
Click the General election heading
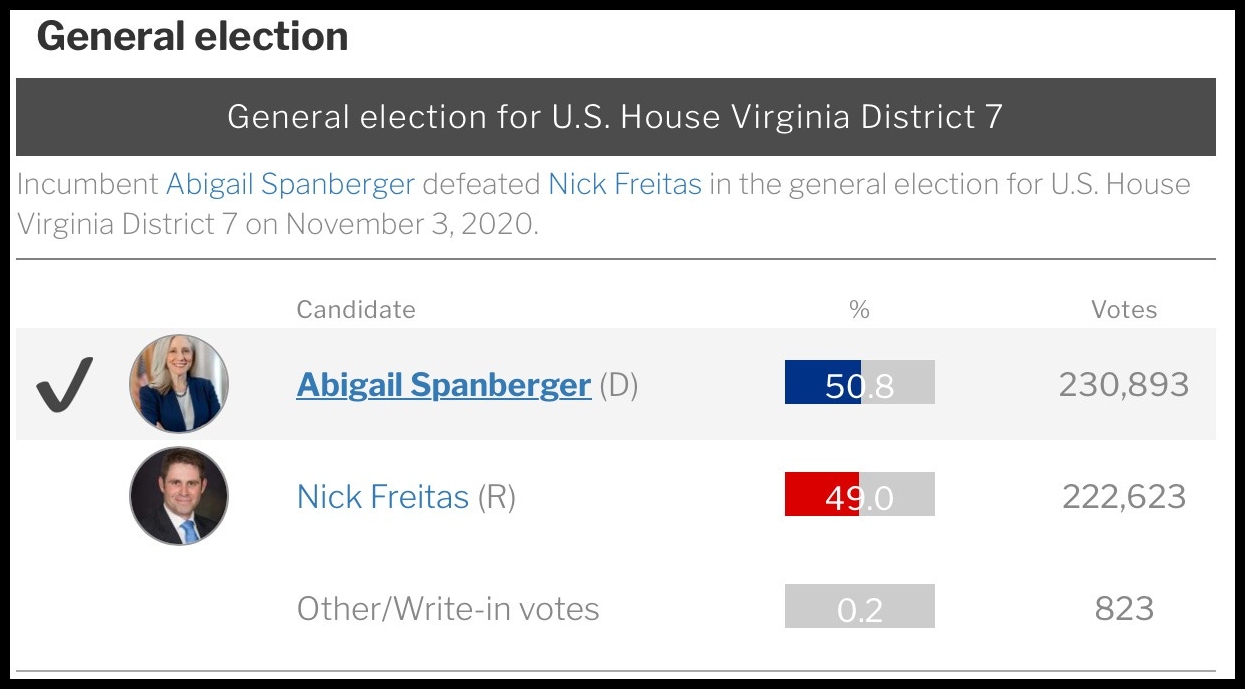click(x=192, y=37)
